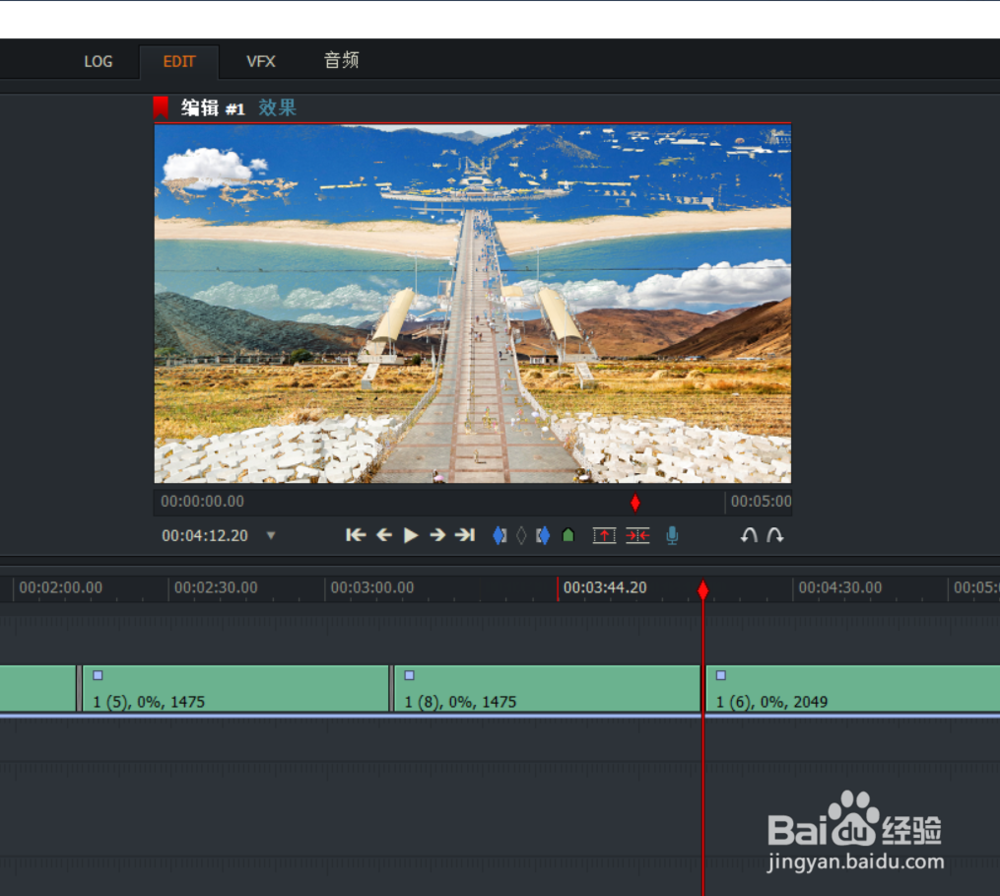Click the LOG workspace label
The width and height of the screenshot is (1000, 896).
coord(97,61)
